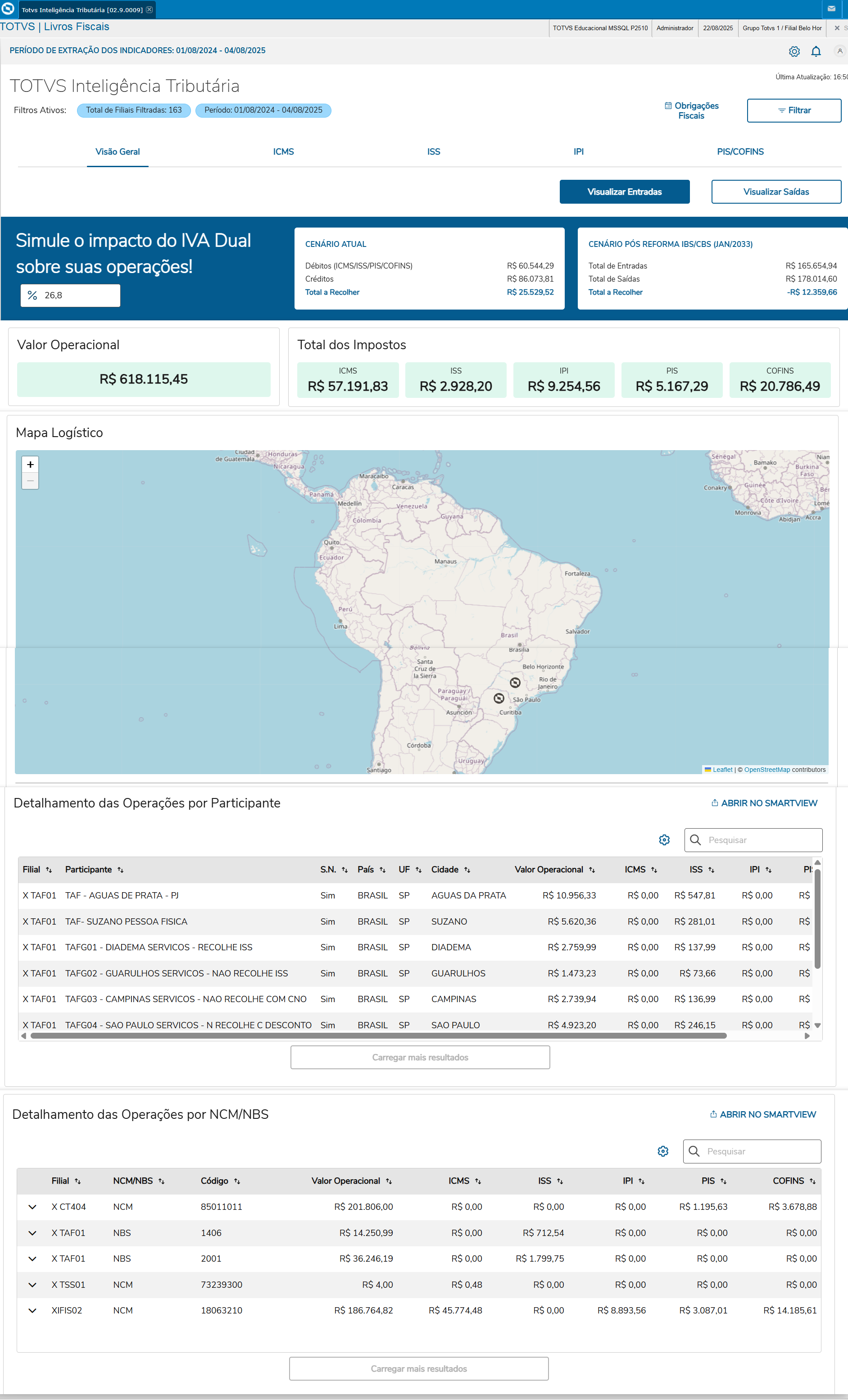Click search magnifier in NCM/NBS table search
This screenshot has width=848, height=1400.
pos(694,1151)
